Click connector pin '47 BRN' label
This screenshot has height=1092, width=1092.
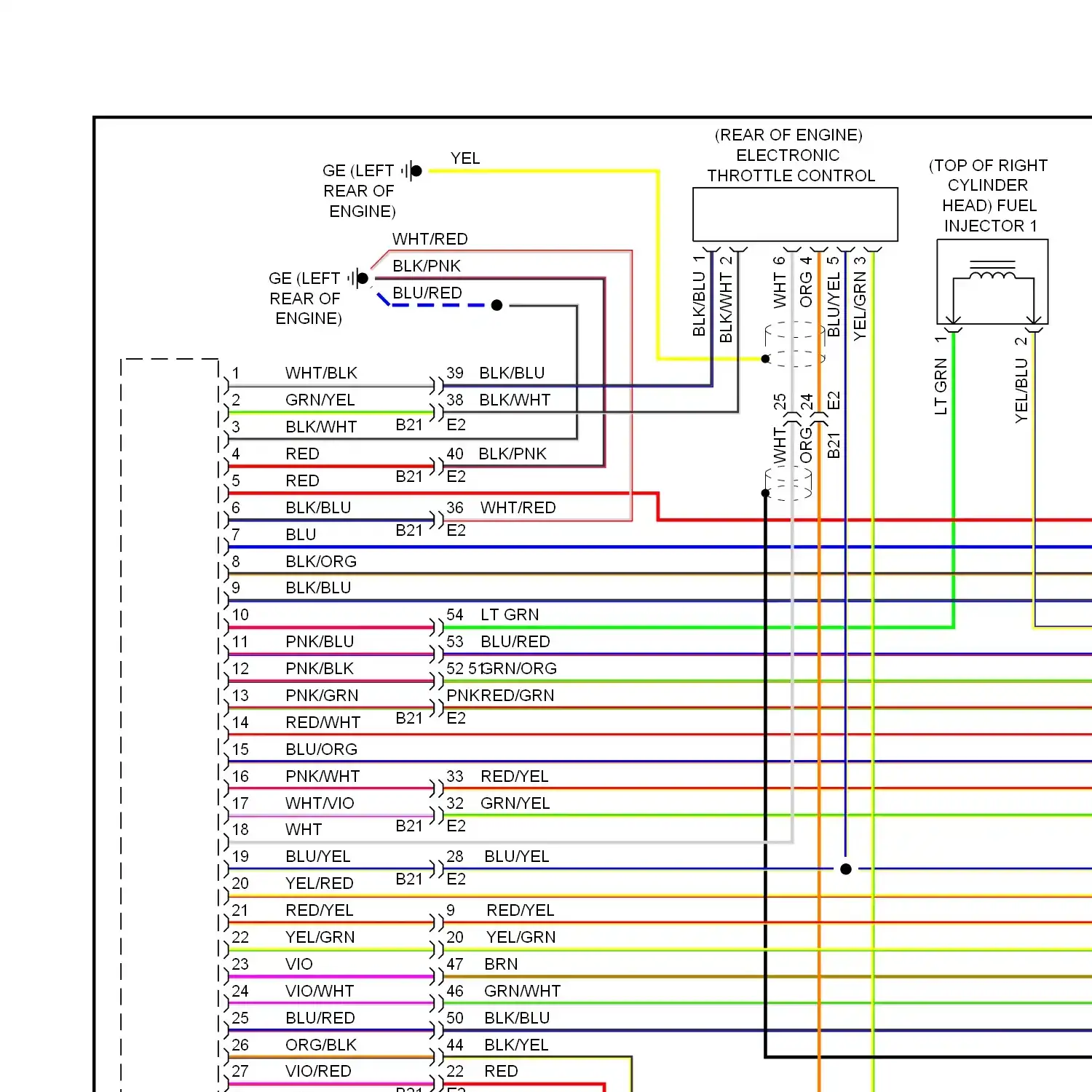pos(482,964)
